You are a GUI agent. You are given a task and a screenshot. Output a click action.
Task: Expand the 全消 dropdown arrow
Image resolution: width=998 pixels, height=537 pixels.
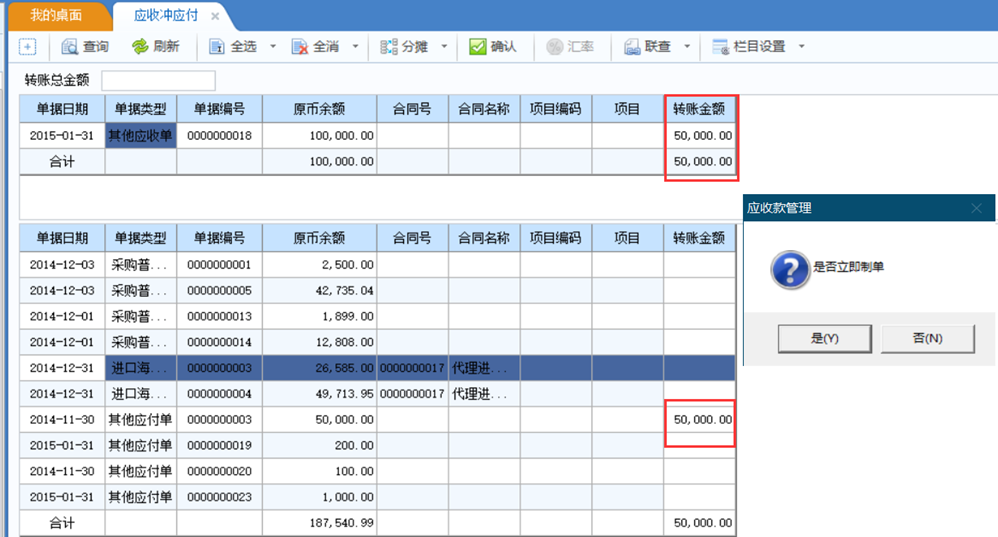point(355,46)
